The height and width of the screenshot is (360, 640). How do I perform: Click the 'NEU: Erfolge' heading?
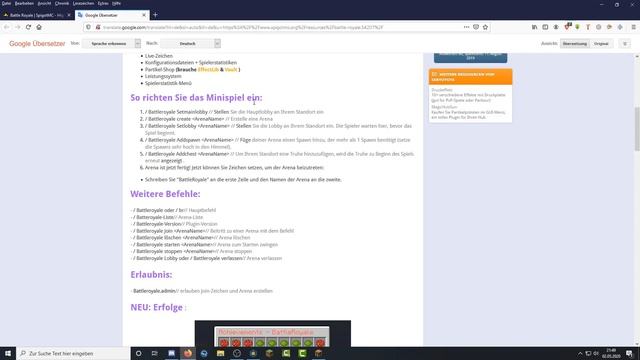tap(157, 307)
